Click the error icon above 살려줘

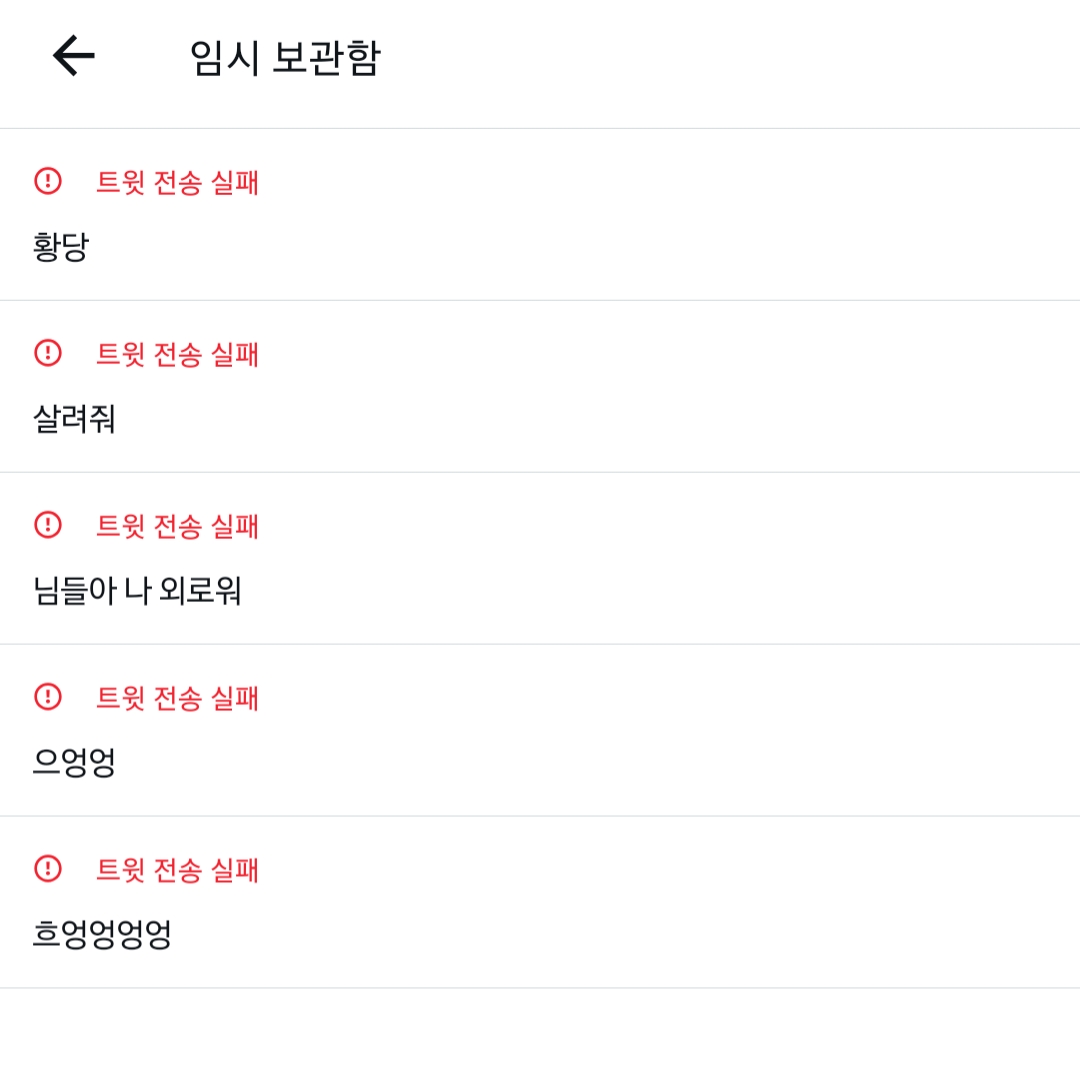pyautogui.click(x=48, y=353)
